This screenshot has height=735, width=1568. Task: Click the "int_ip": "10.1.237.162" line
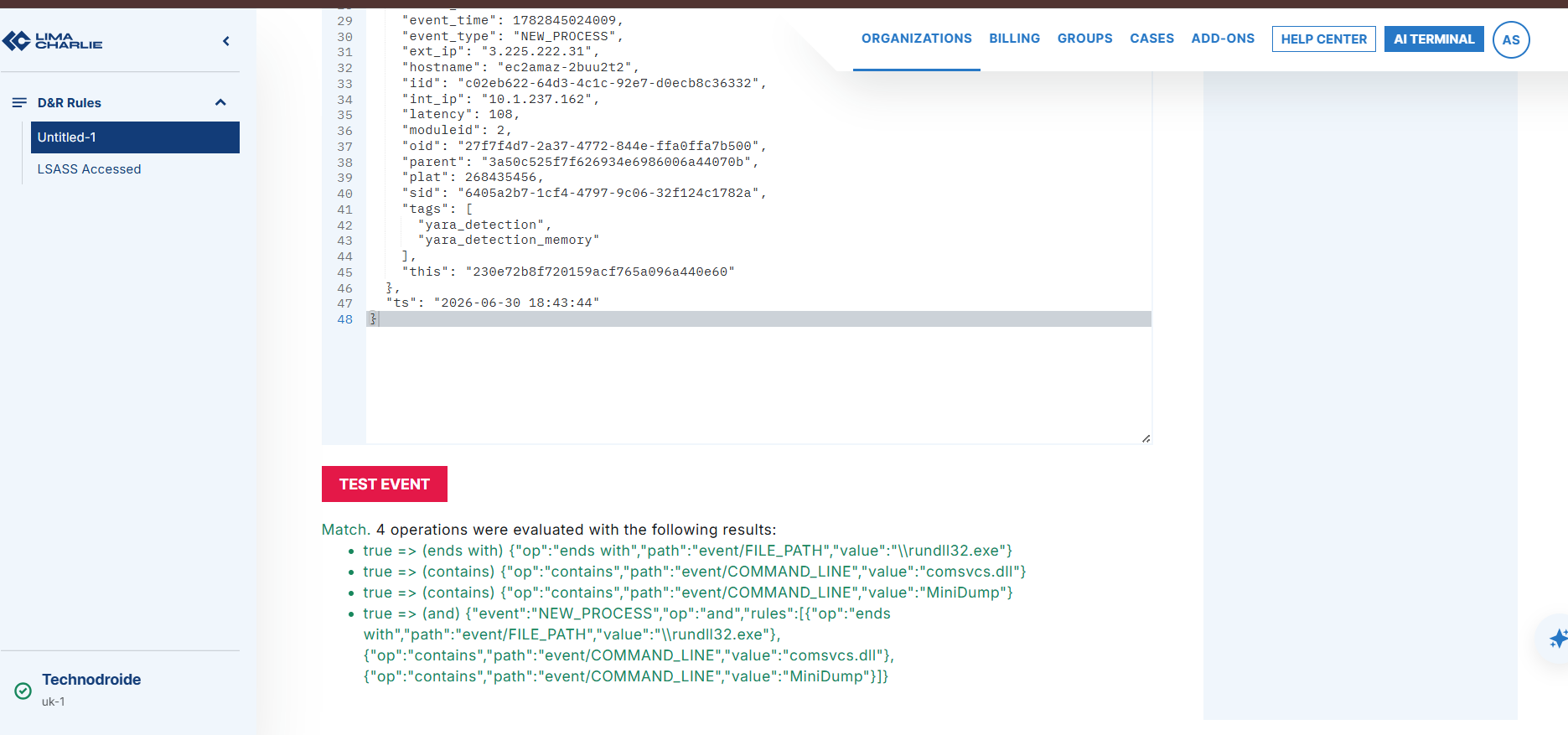click(x=500, y=99)
